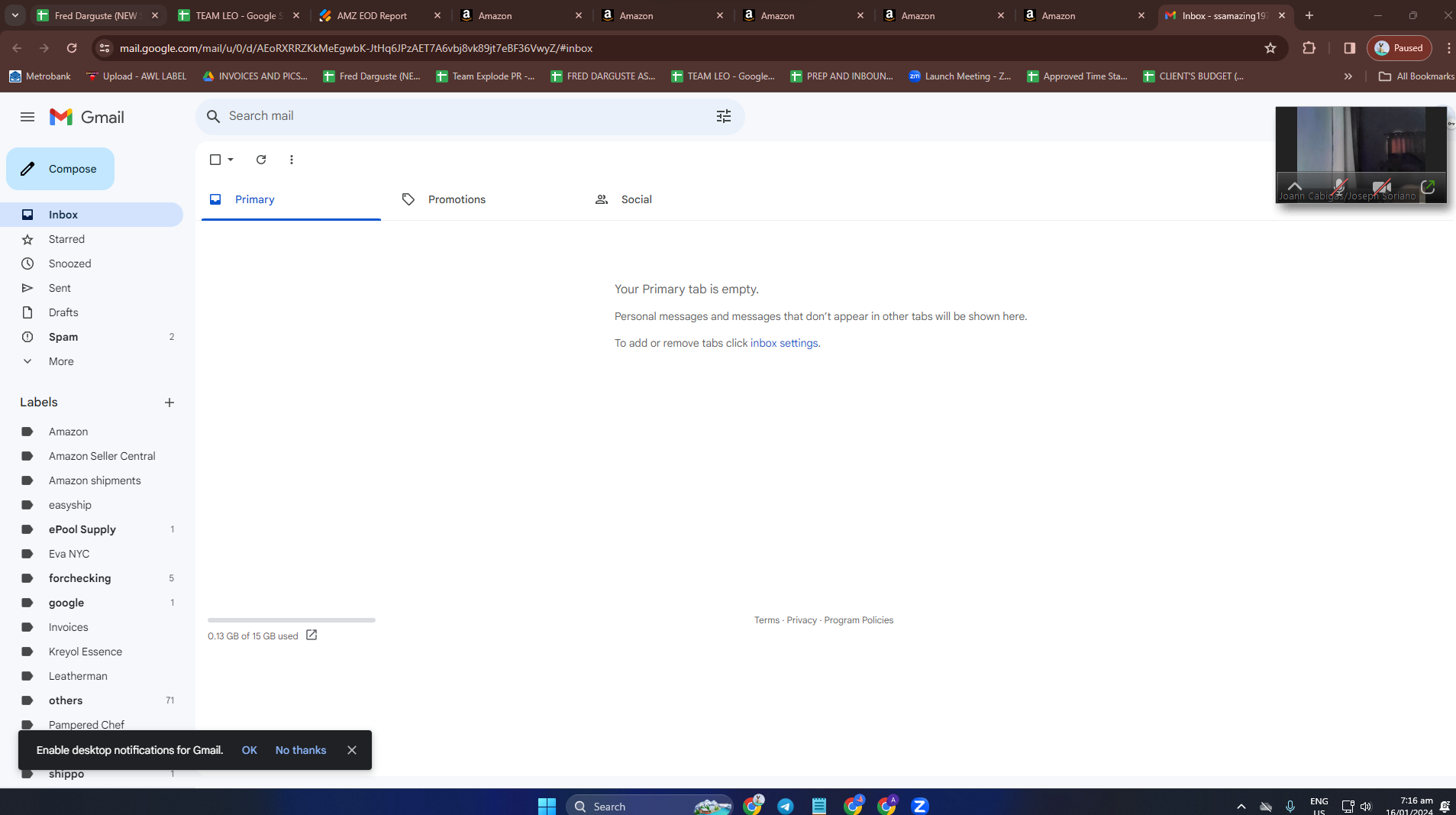Open the Chrome tab search dropdown

point(15,15)
